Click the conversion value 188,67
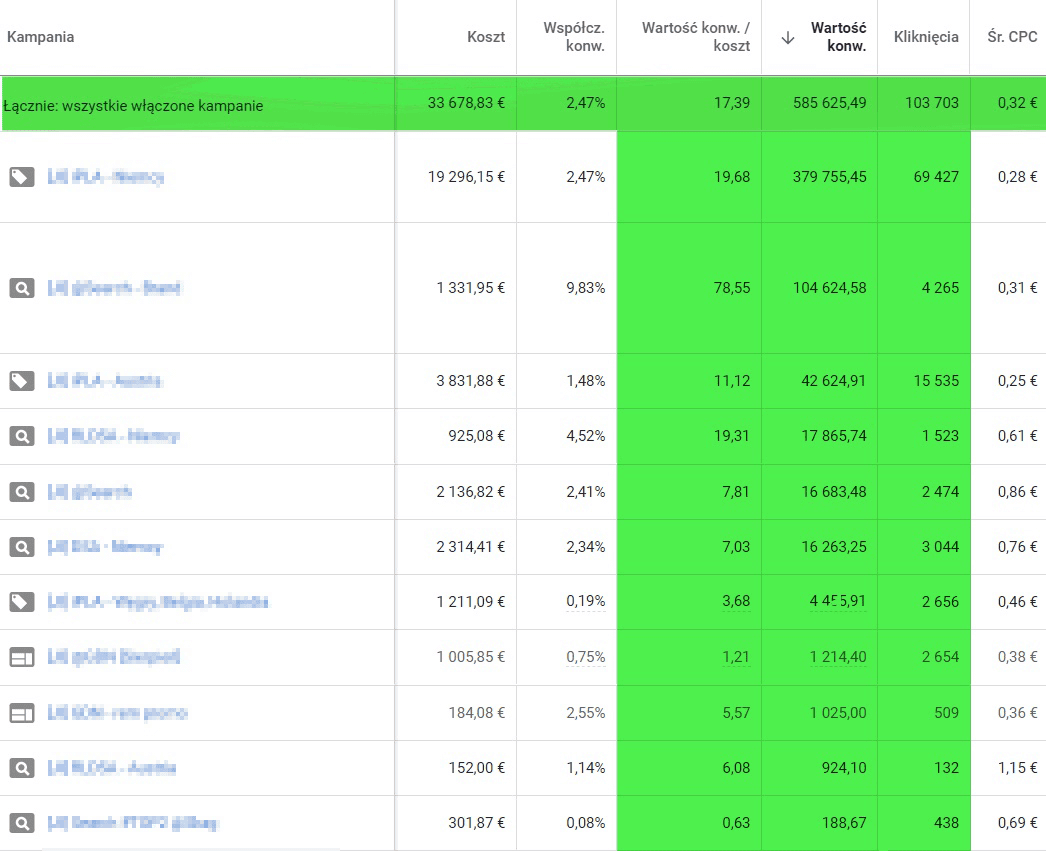The height and width of the screenshot is (851, 1046). [844, 823]
